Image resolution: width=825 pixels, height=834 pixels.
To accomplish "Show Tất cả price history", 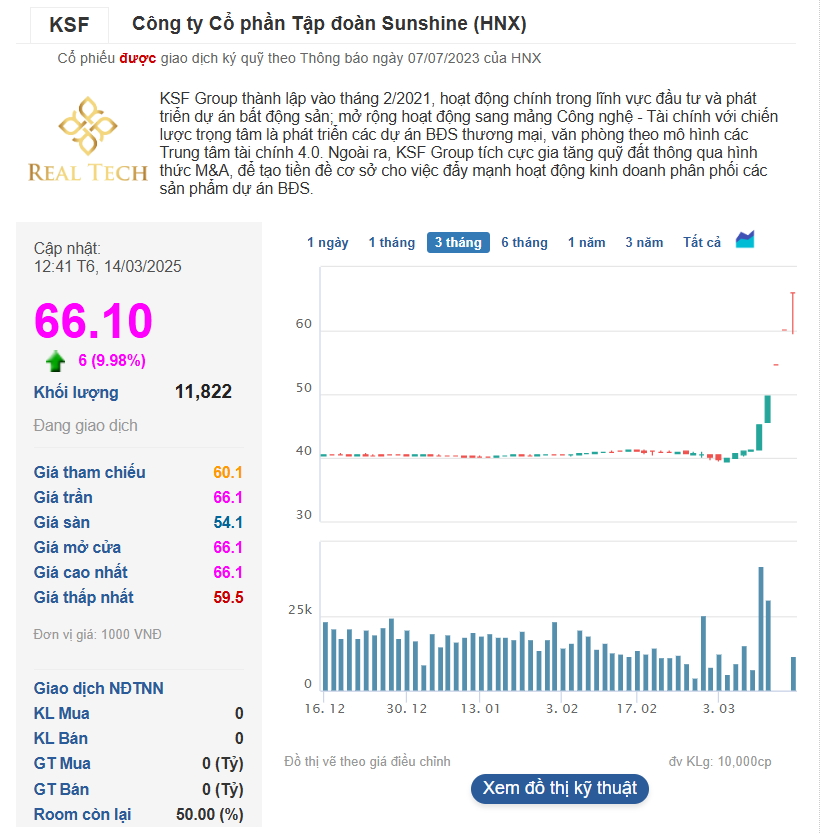I will 702,243.
